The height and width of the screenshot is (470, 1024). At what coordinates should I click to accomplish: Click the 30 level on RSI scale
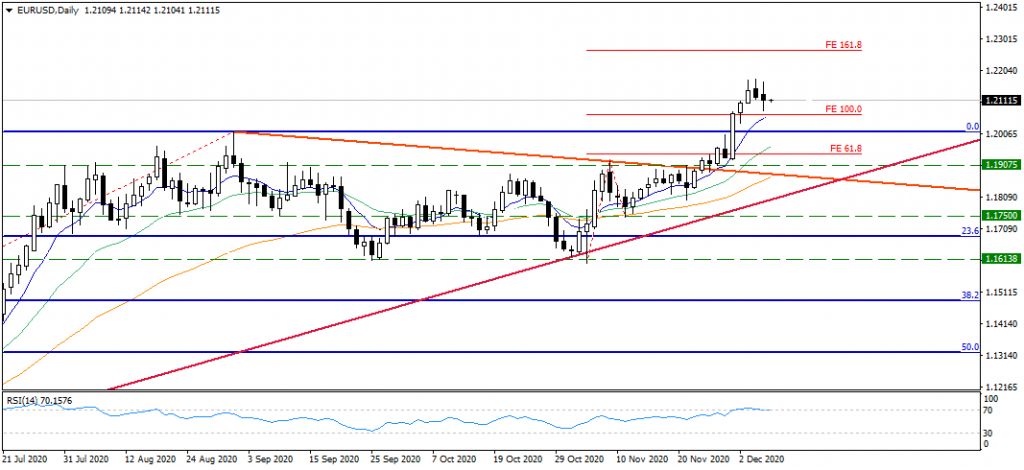(x=988, y=432)
